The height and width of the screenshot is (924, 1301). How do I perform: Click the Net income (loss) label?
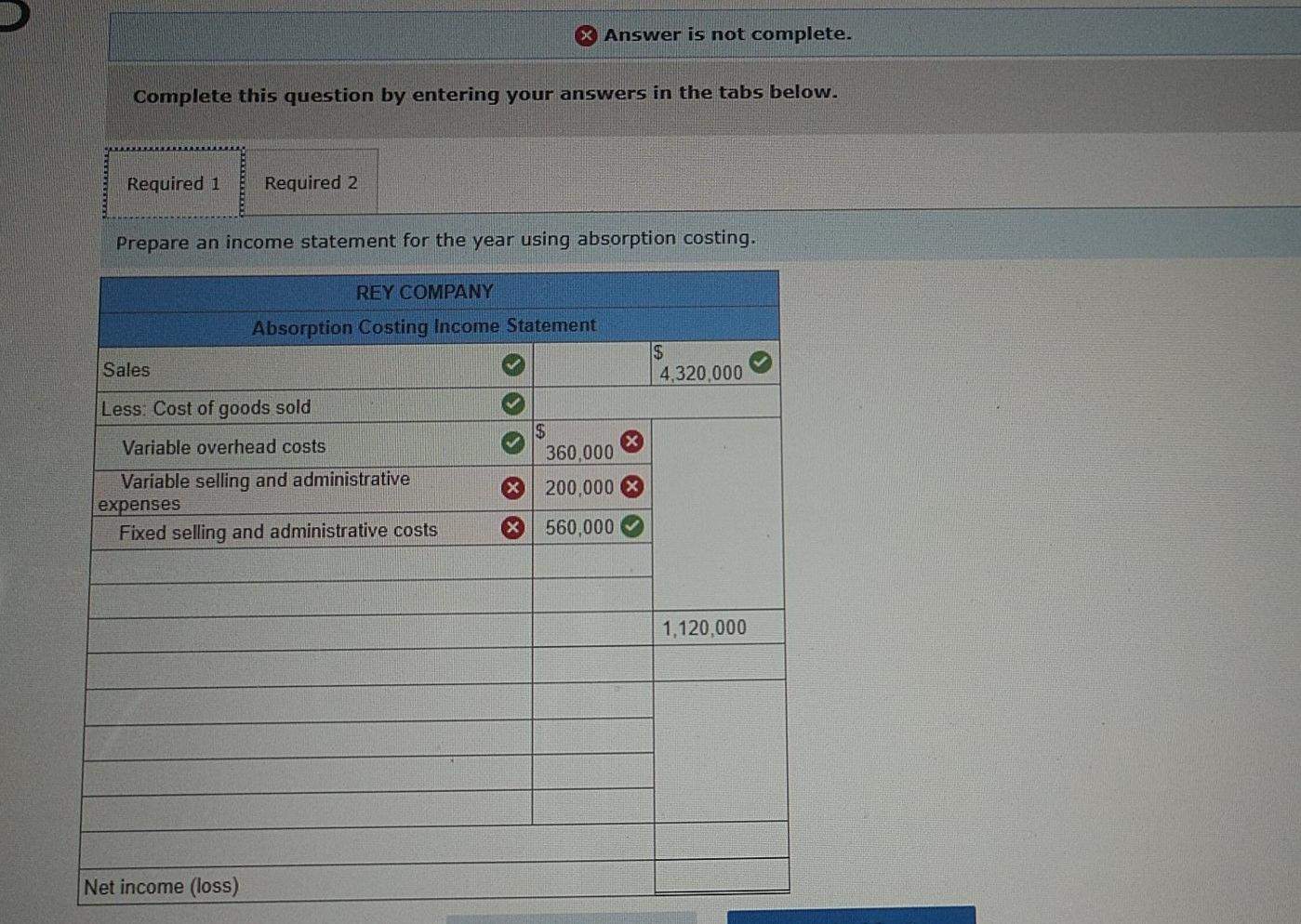coord(161,887)
